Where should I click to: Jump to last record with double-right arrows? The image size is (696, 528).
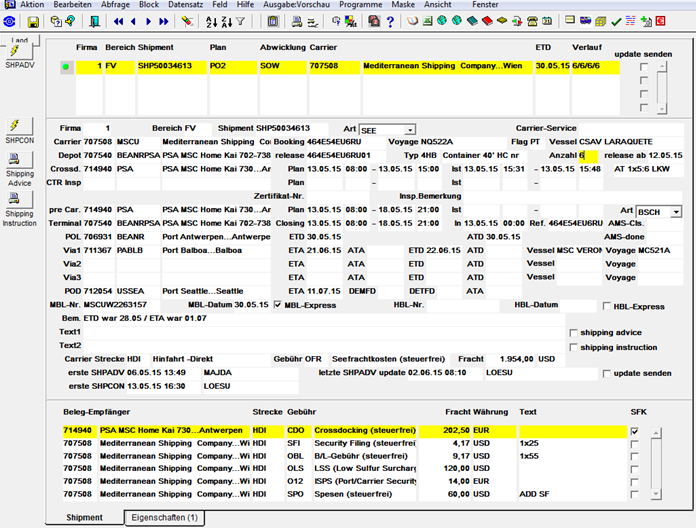point(164,21)
